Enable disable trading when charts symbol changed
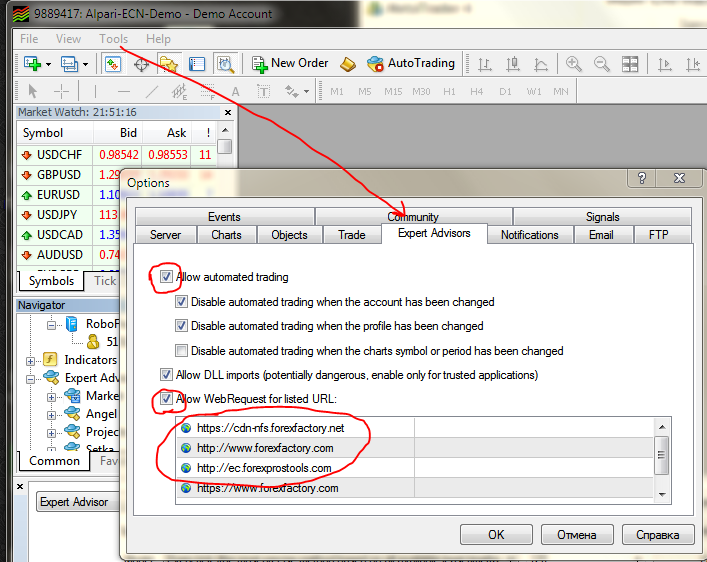The width and height of the screenshot is (707, 562). 181,350
